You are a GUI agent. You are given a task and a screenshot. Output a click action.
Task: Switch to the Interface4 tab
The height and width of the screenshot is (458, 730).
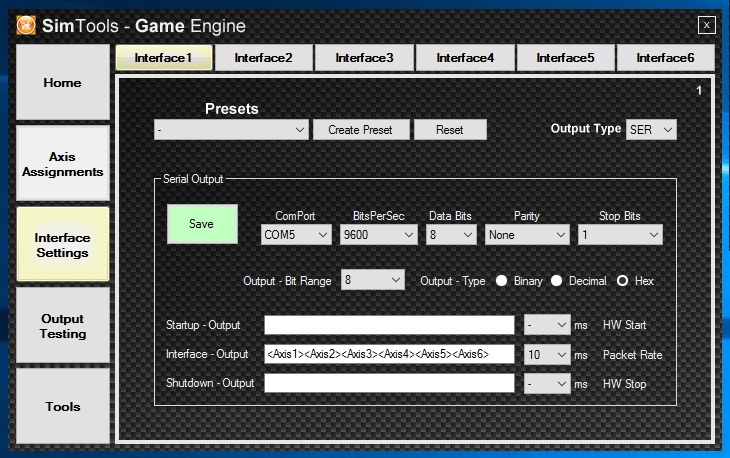coord(465,58)
